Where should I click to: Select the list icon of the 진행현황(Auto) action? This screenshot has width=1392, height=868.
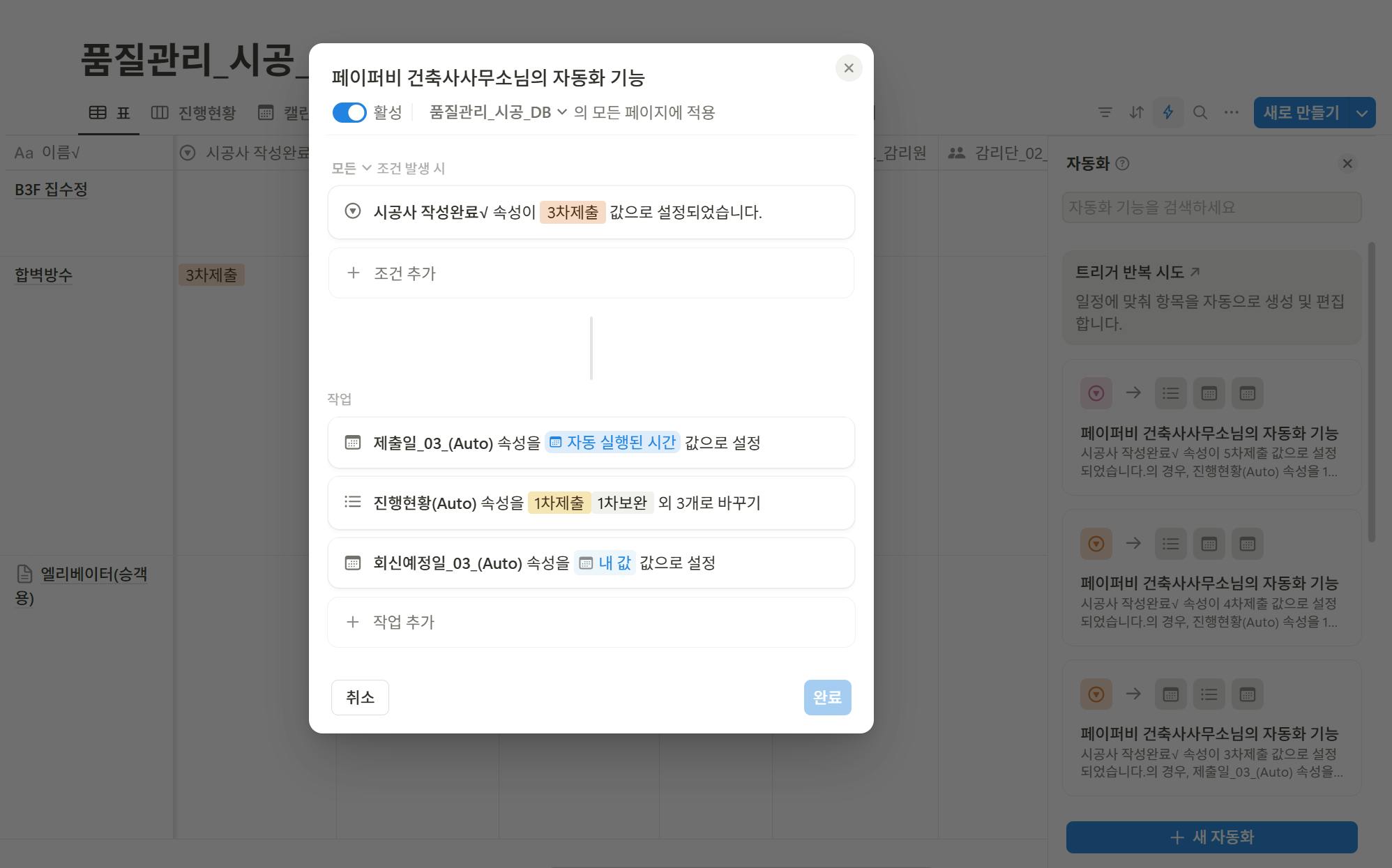click(353, 502)
